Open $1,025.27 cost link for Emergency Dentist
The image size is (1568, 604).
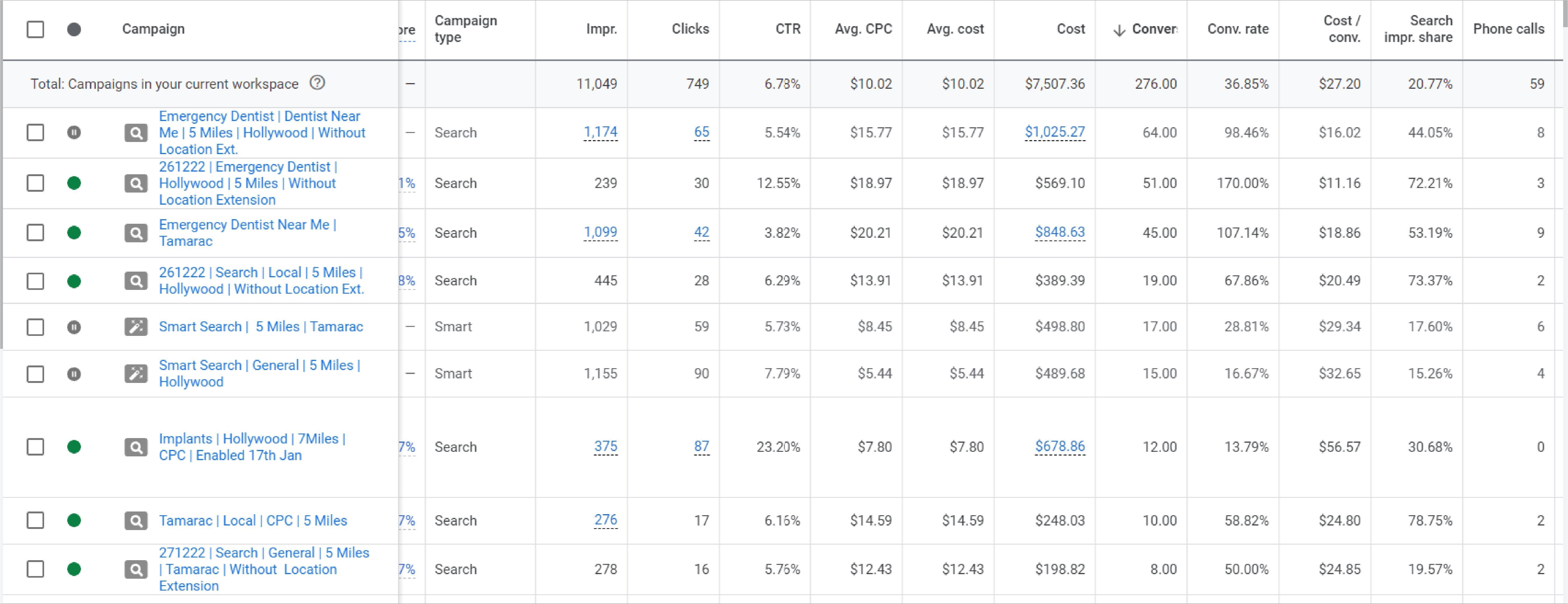pos(1054,132)
